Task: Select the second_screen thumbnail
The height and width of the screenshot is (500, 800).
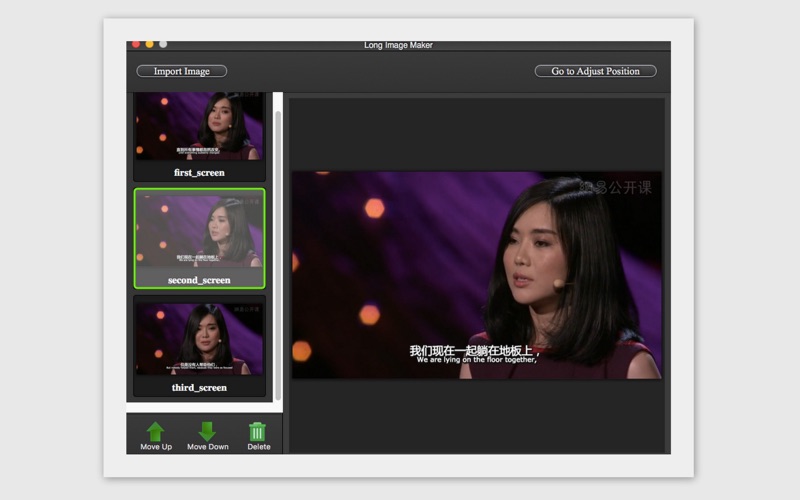Action: click(199, 238)
